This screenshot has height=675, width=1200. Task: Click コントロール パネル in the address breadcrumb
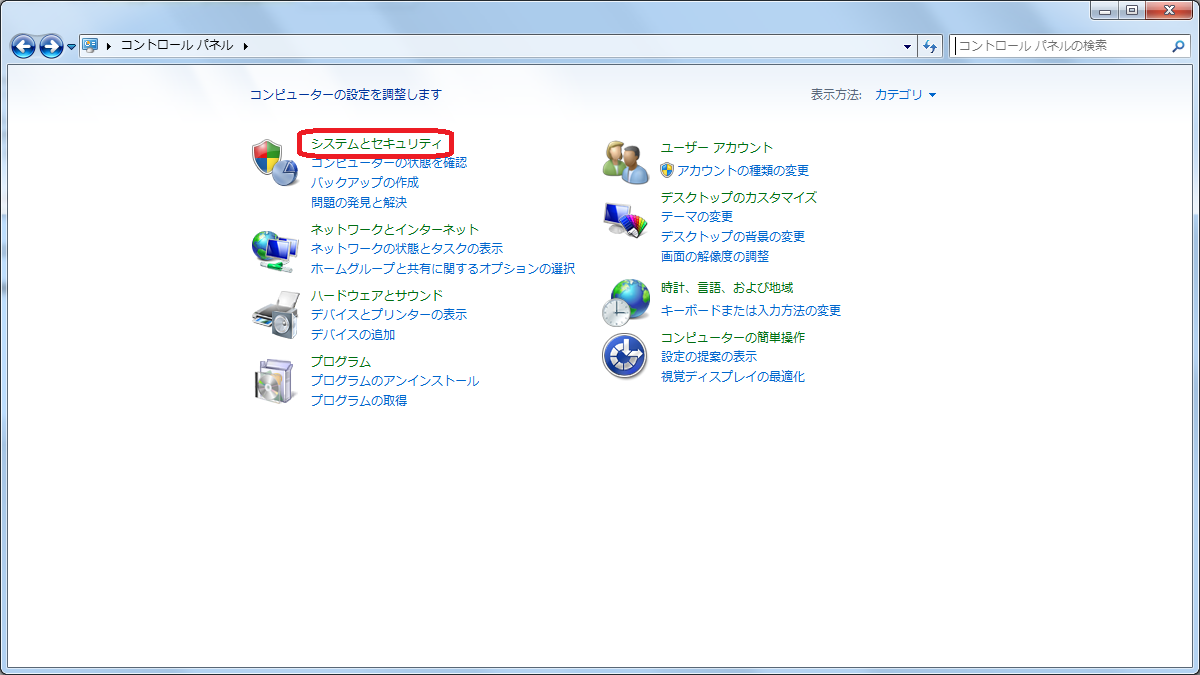[x=176, y=46]
